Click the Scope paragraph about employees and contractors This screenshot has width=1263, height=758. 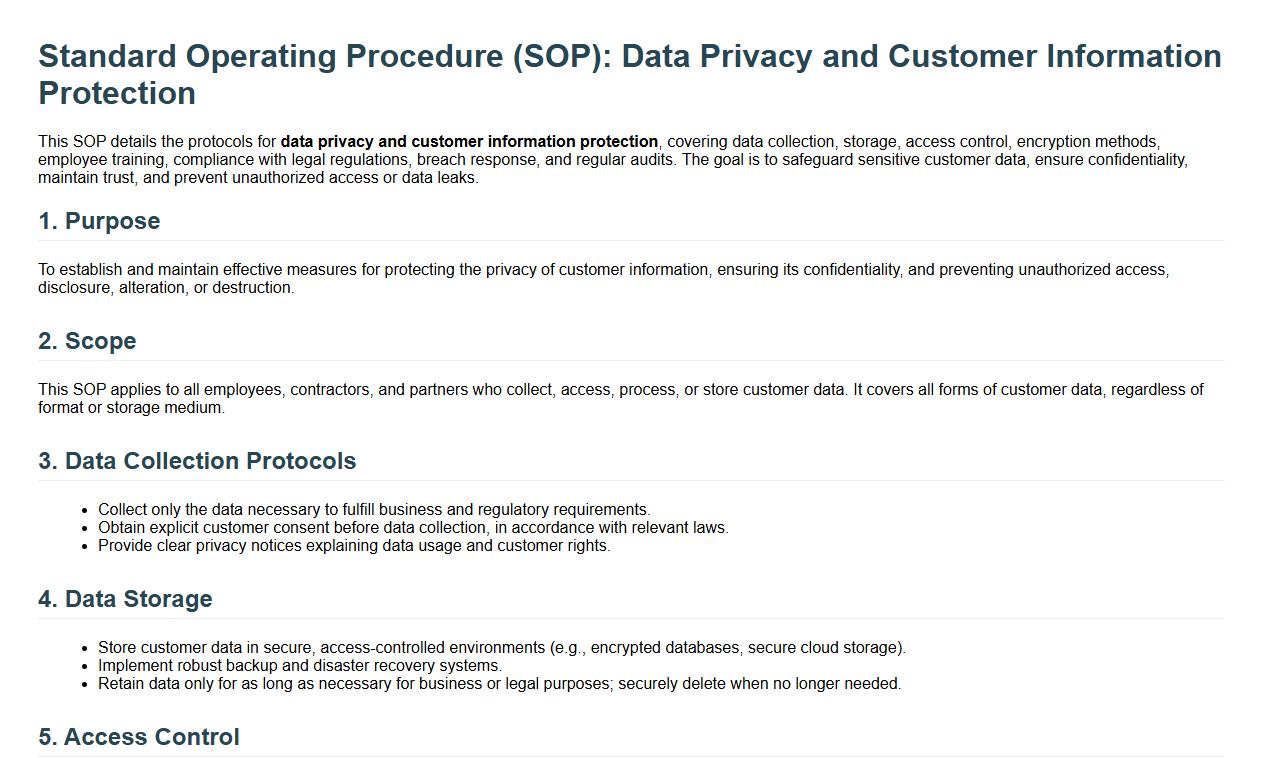coord(620,390)
